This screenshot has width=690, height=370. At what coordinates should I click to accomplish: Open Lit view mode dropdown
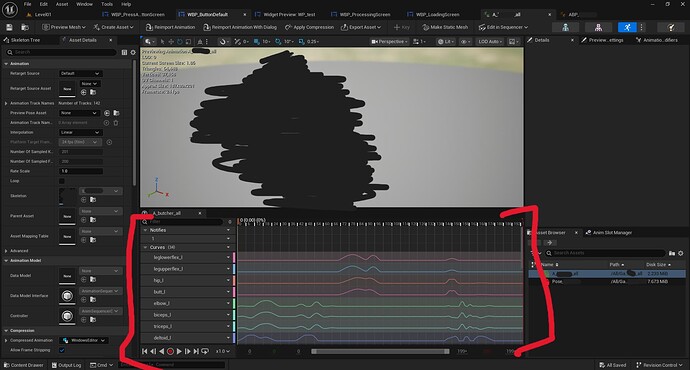click(445, 42)
